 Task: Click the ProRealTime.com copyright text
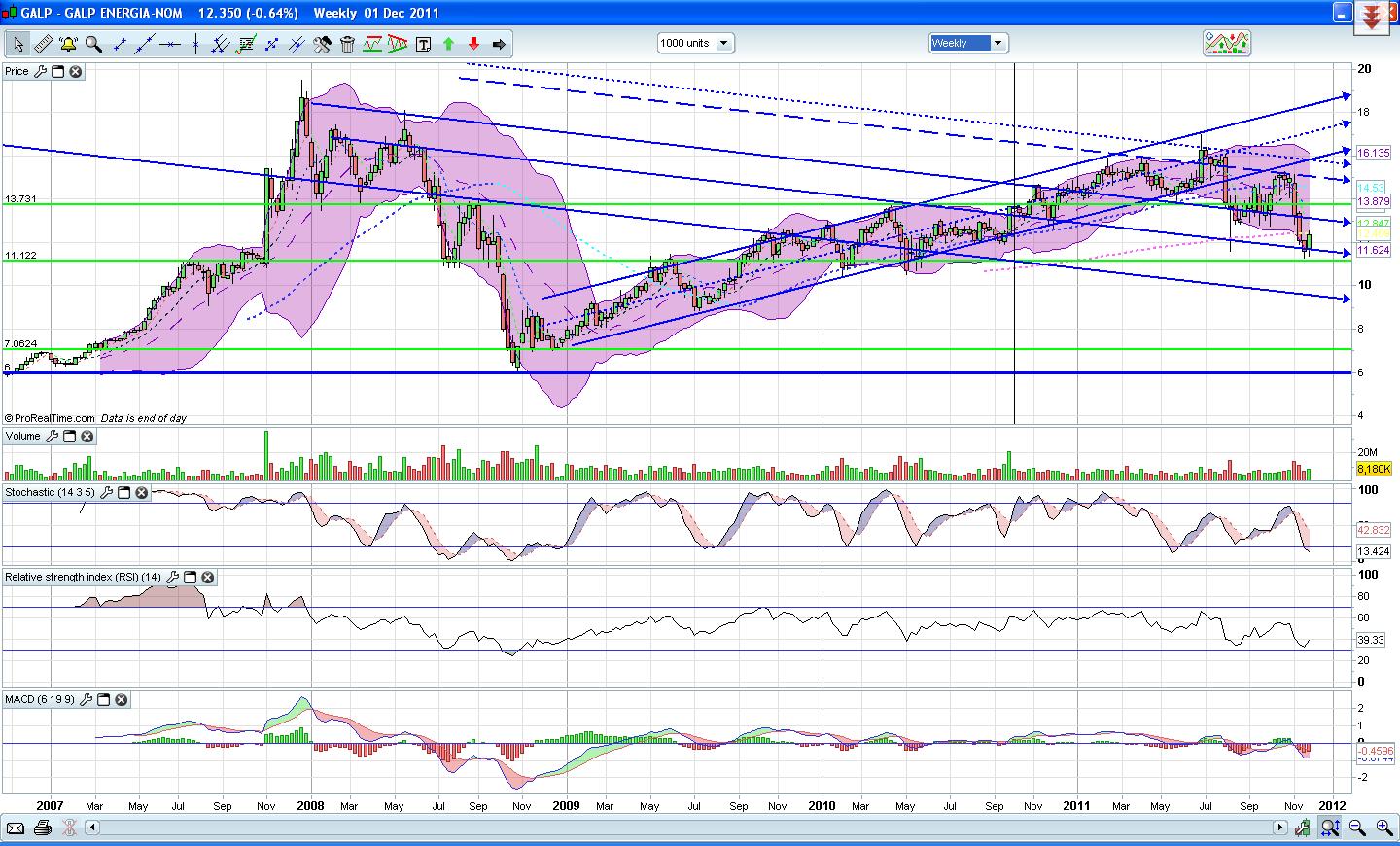[x=50, y=418]
